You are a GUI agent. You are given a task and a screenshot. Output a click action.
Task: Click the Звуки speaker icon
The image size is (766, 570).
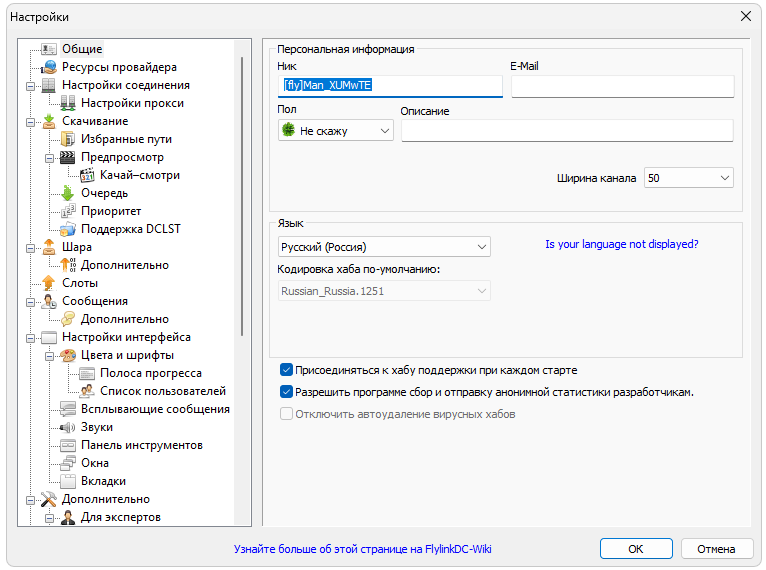pos(68,427)
